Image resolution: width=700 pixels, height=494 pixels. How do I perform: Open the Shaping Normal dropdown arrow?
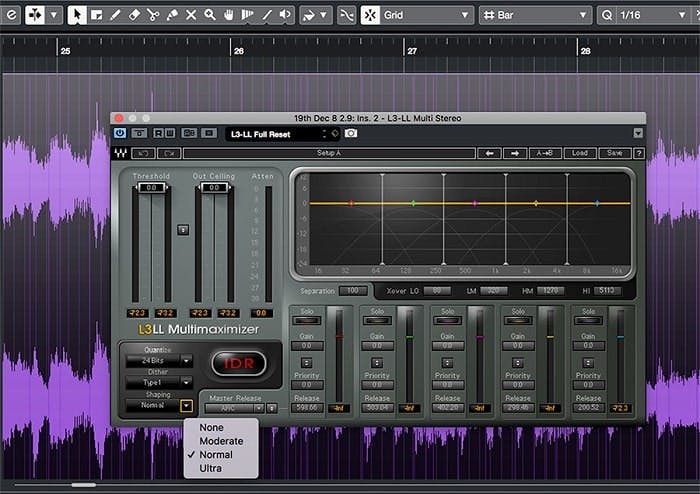(x=186, y=406)
